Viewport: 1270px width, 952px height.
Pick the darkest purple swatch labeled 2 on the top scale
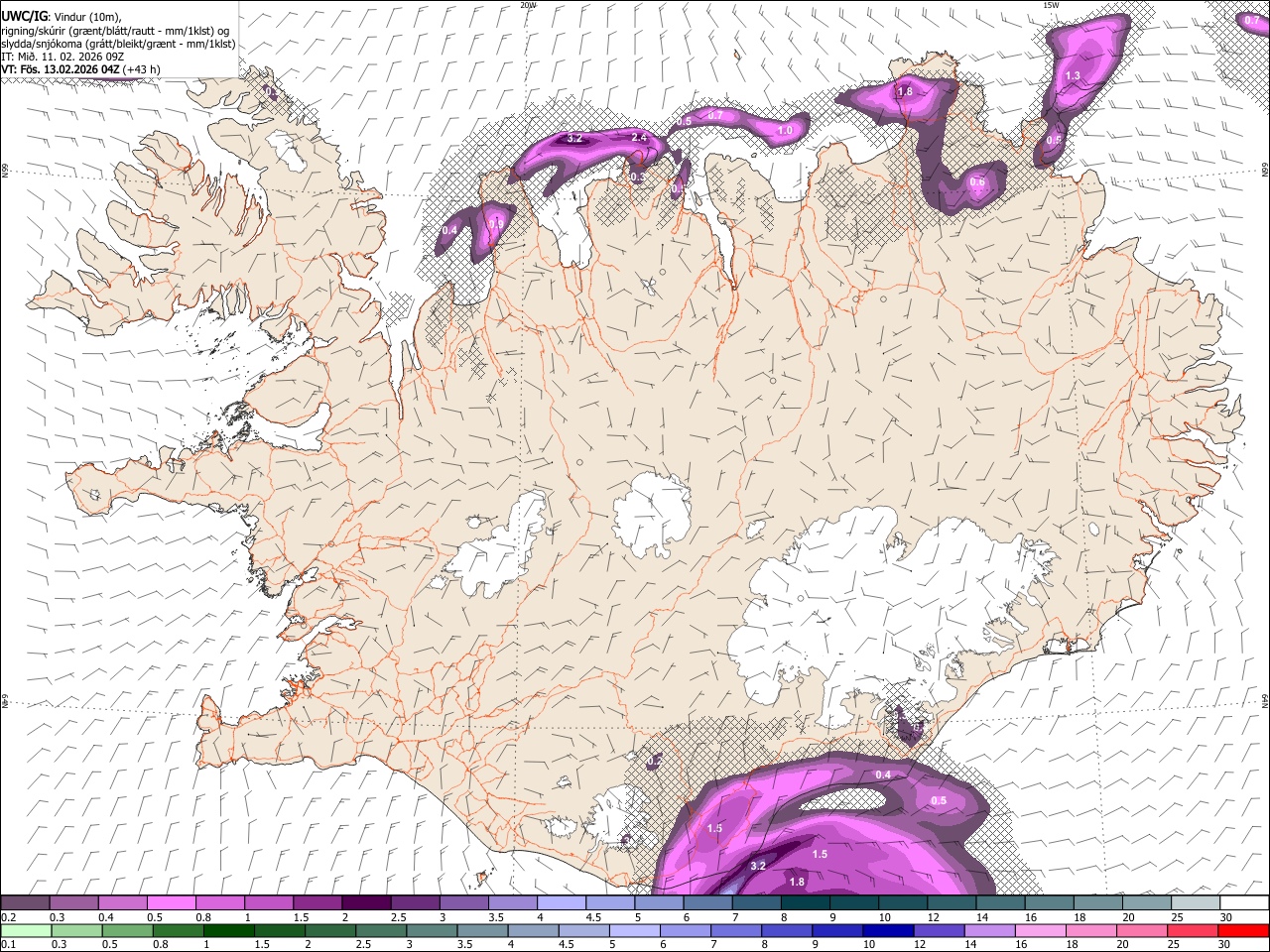[366, 902]
